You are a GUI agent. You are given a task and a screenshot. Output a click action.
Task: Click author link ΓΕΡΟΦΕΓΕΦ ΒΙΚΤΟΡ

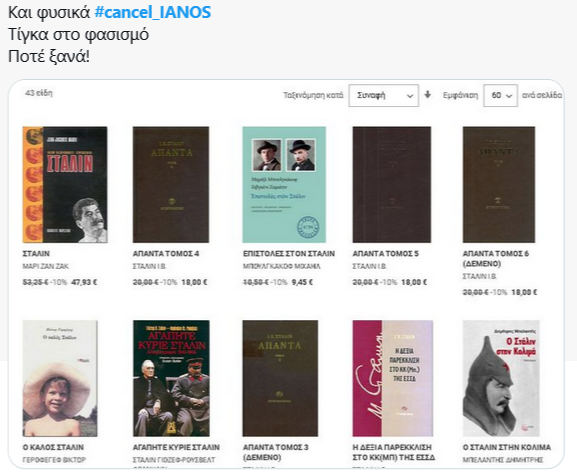[x=54, y=460]
